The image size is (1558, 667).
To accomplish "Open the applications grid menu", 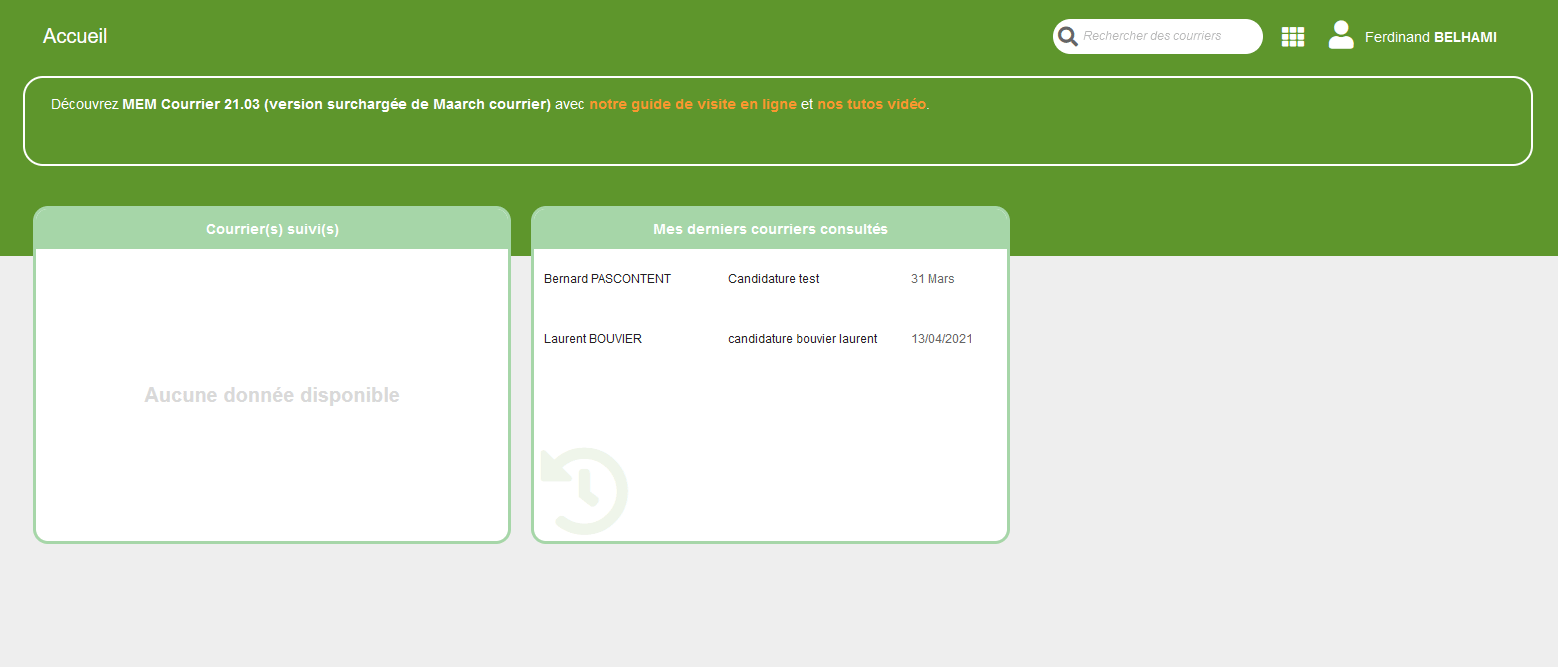I will 1293,37.
